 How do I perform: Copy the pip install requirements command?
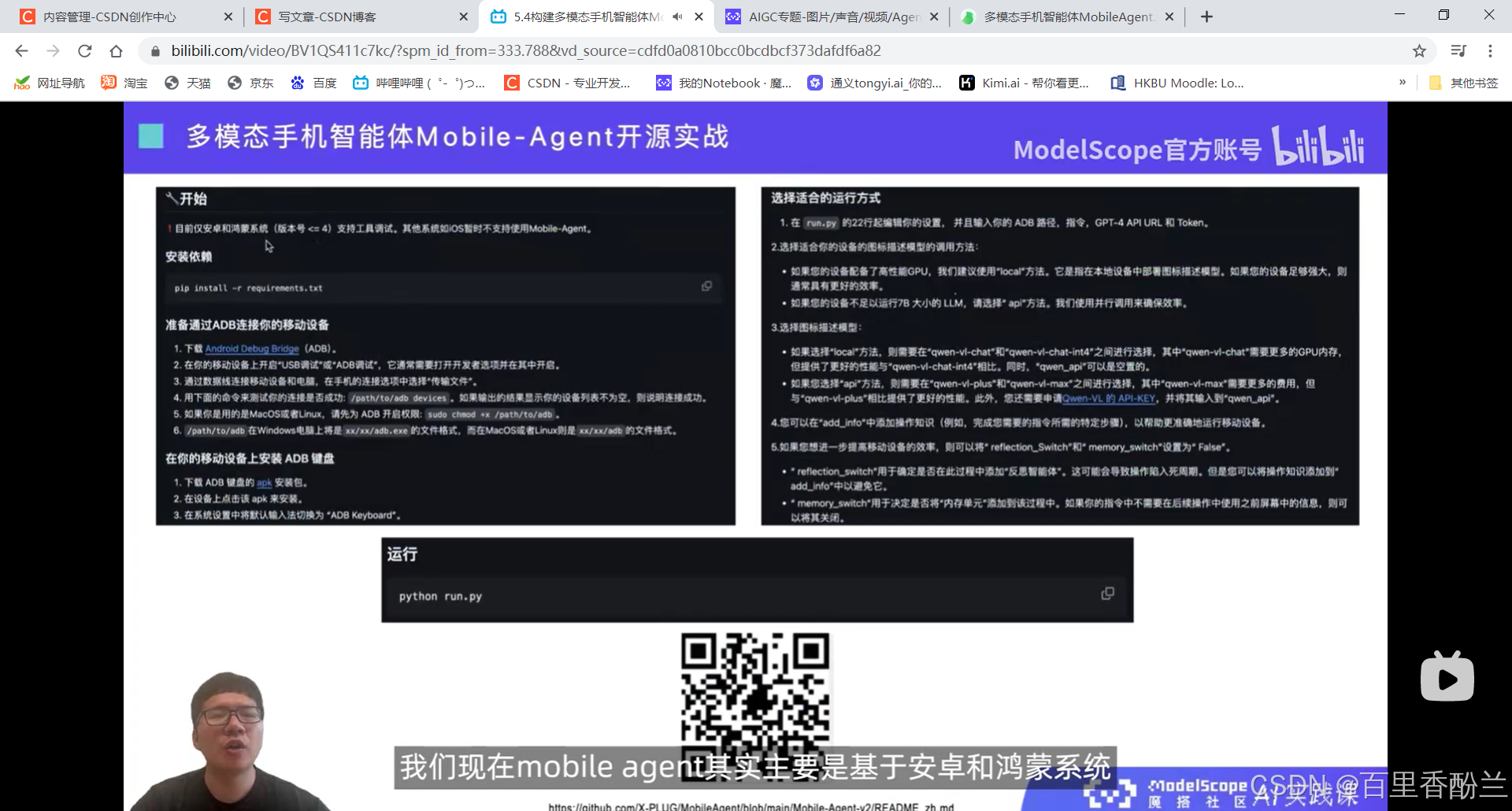pos(707,286)
